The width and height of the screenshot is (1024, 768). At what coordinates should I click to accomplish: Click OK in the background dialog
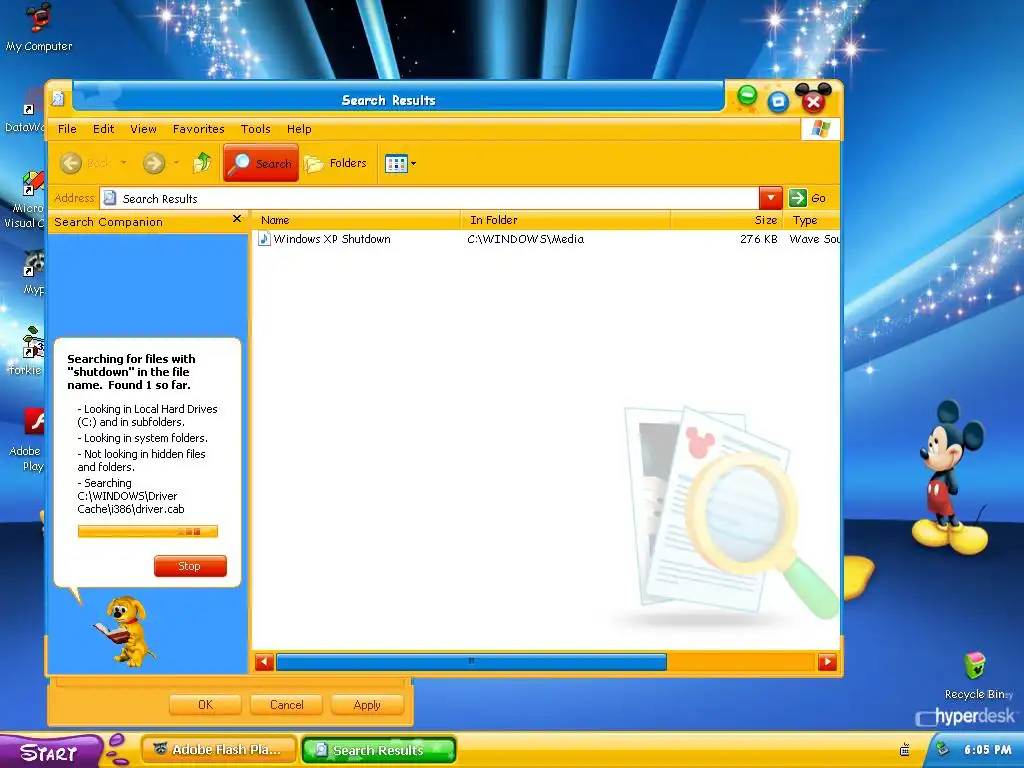[205, 705]
